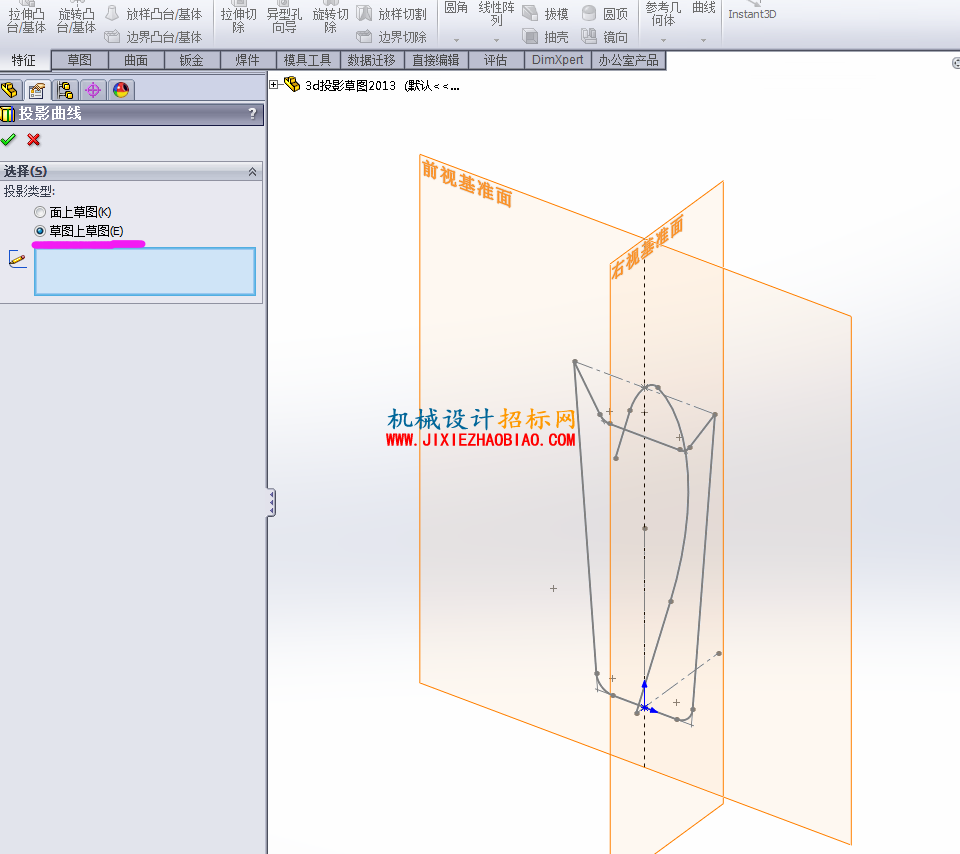The width and height of the screenshot is (960, 854).
Task: Open the DisplayManager color ball icon
Action: [x=121, y=91]
